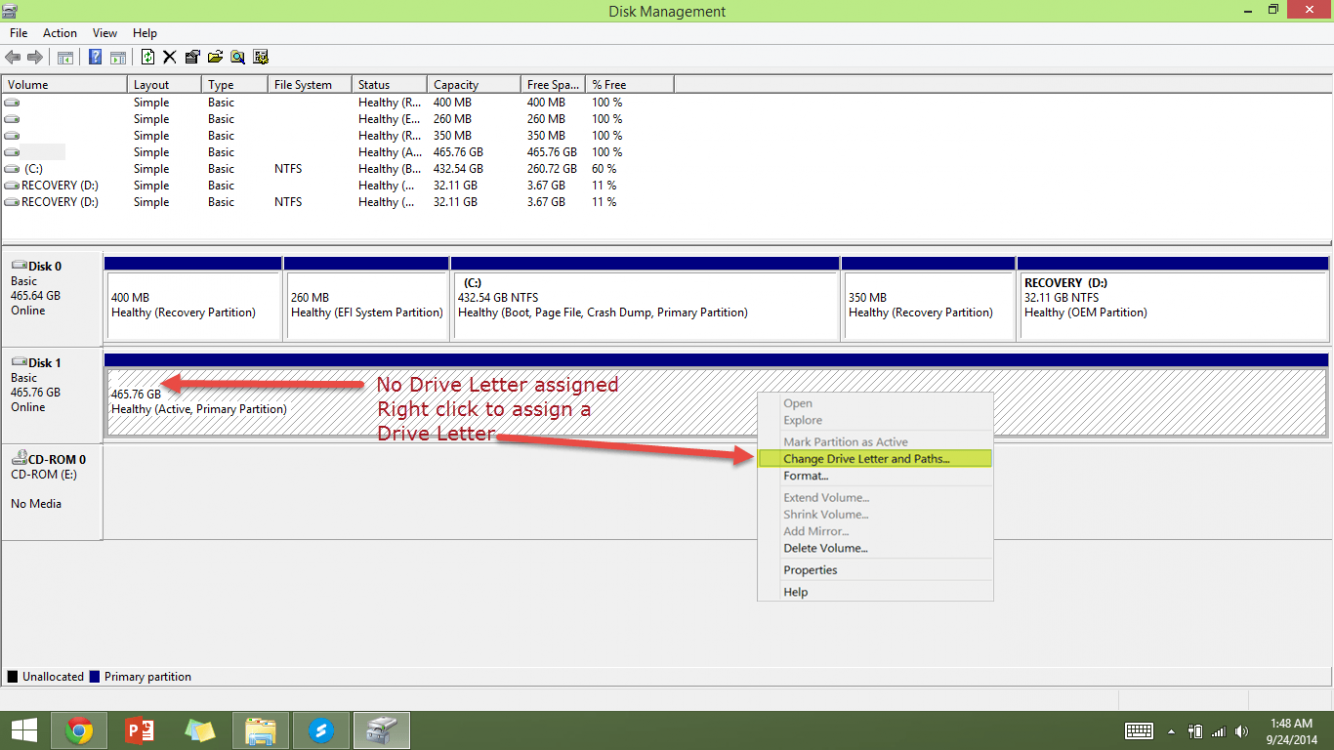
Task: Open the blue S app taskbar icon
Action: [x=321, y=731]
